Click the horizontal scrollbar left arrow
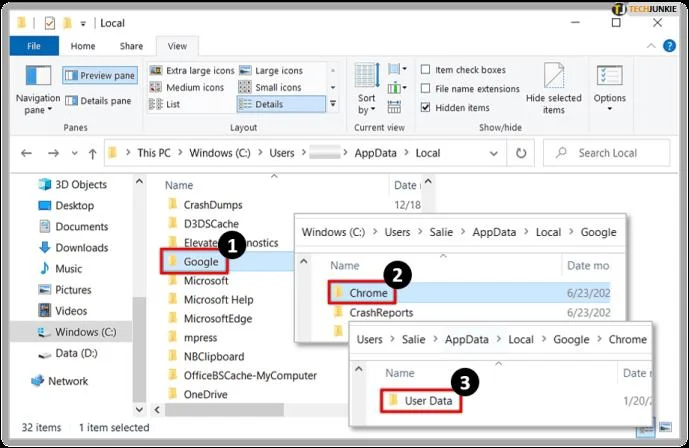 (x=157, y=410)
